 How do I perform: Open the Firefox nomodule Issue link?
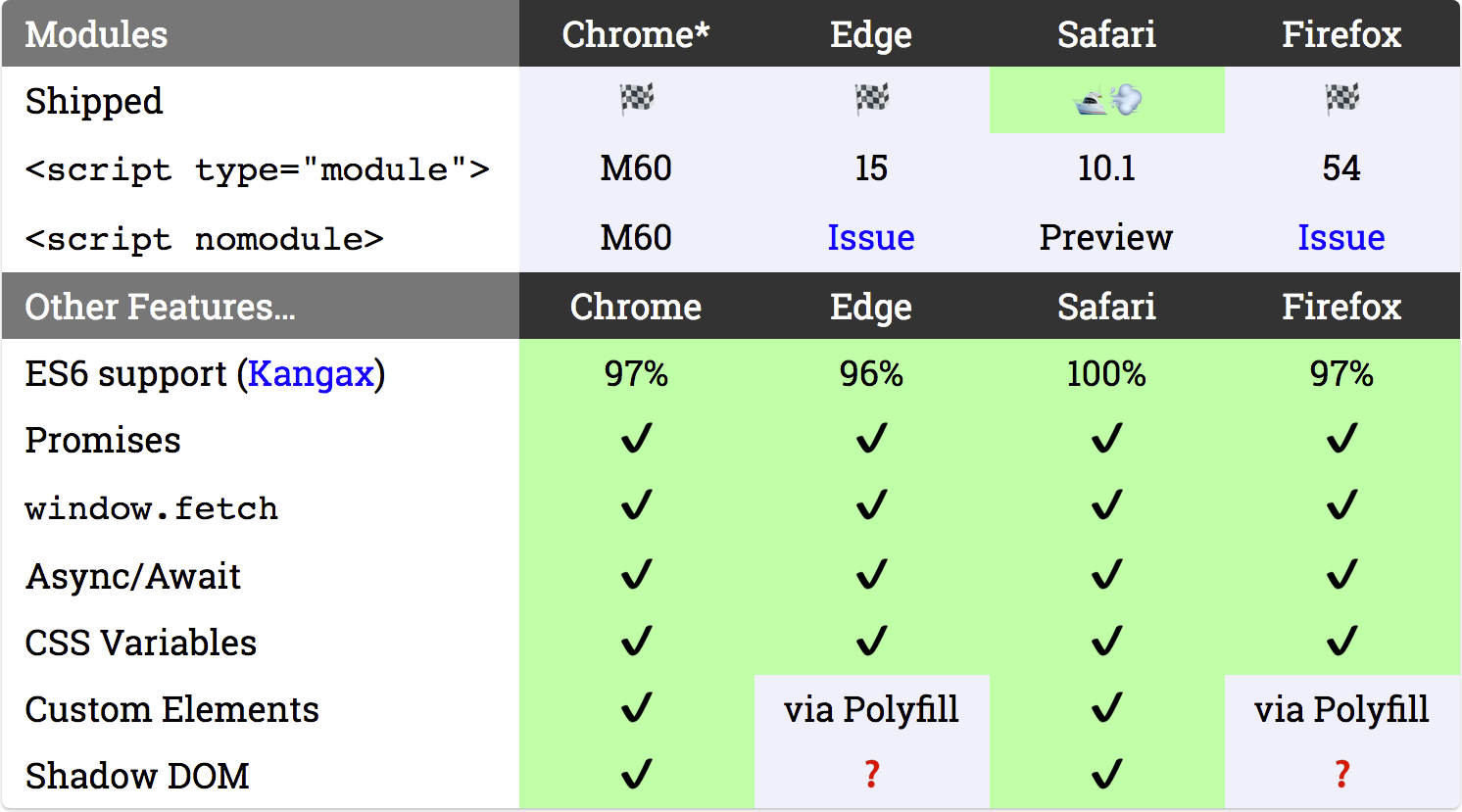tap(1340, 238)
